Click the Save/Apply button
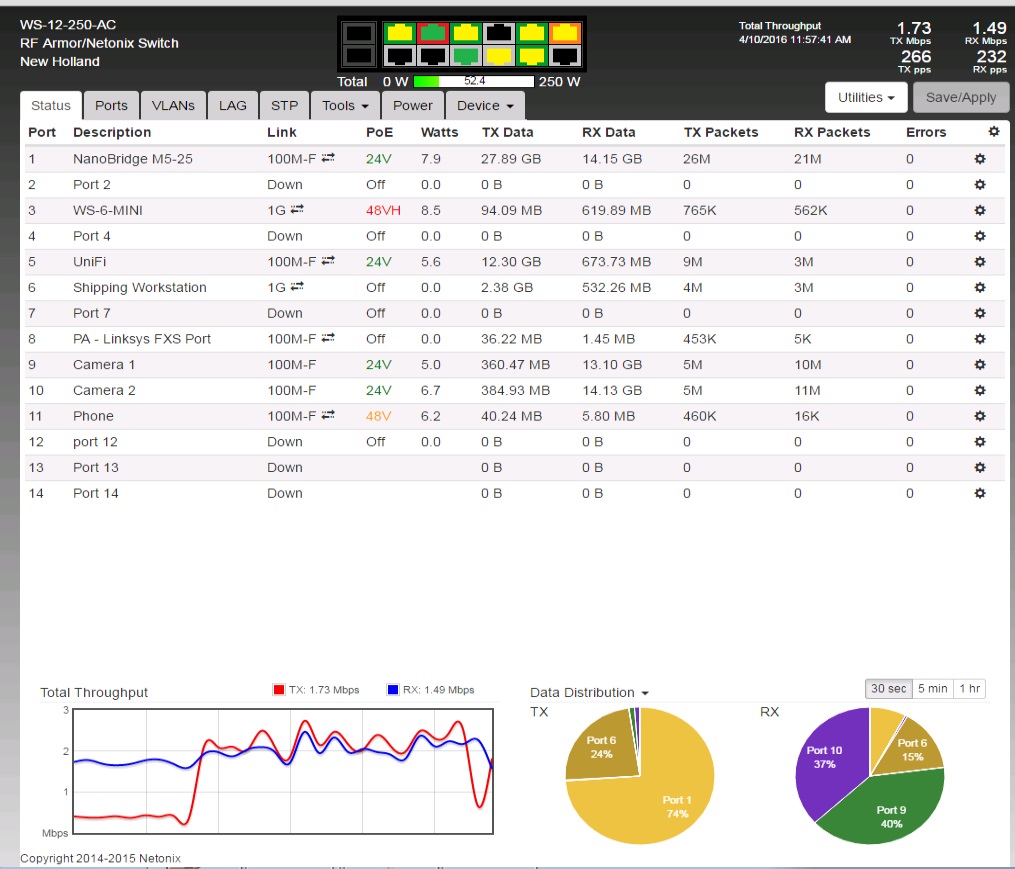 coord(960,97)
